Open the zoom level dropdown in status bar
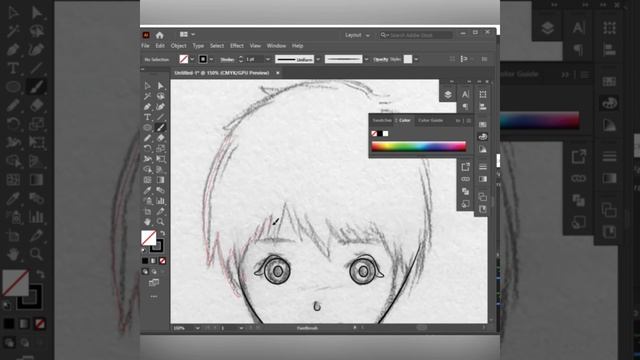The height and width of the screenshot is (360, 640). [x=198, y=328]
